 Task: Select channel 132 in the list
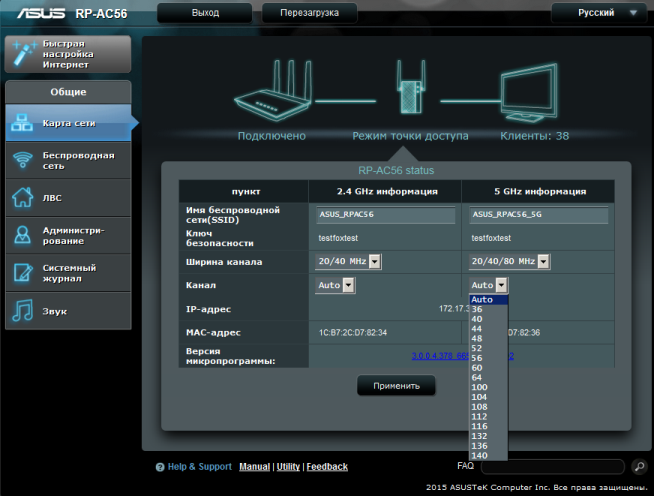click(x=488, y=436)
